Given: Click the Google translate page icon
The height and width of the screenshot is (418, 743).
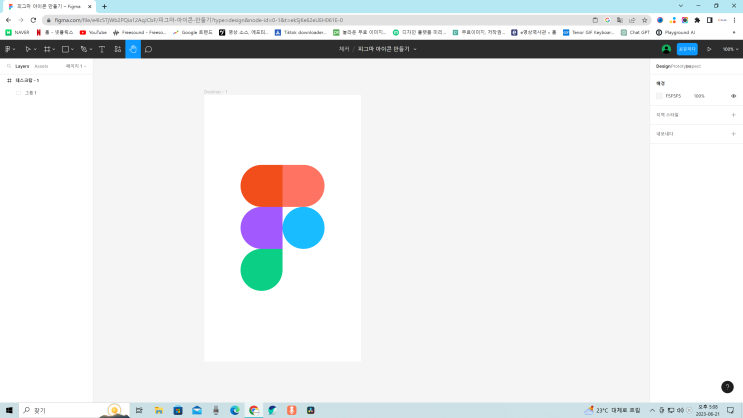Looking at the screenshot, I should tap(620, 20).
